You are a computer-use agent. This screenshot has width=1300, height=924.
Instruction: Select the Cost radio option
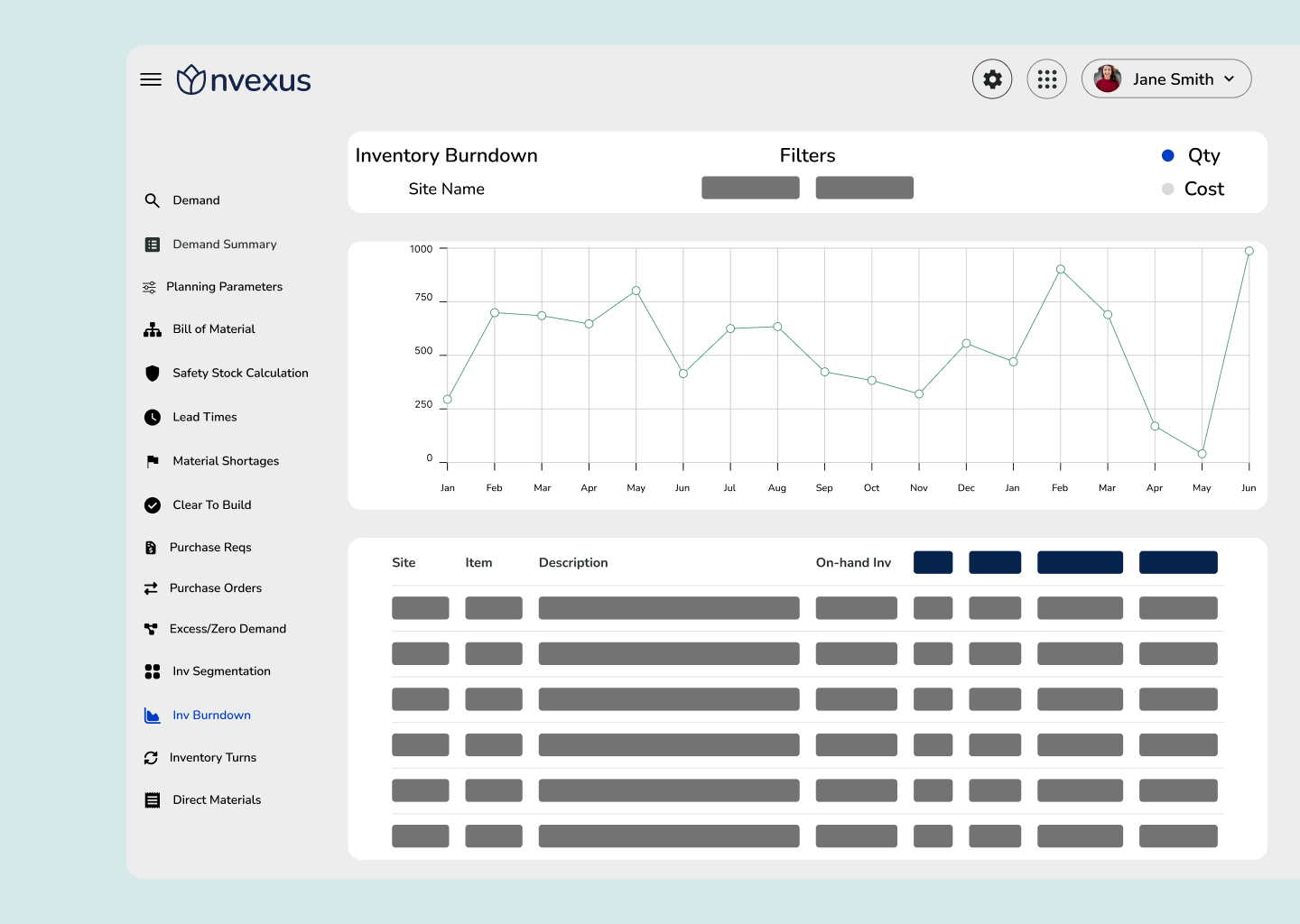pos(1167,189)
